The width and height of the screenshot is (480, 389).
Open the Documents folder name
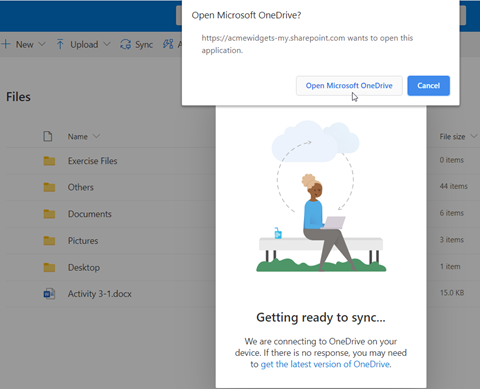coord(90,214)
